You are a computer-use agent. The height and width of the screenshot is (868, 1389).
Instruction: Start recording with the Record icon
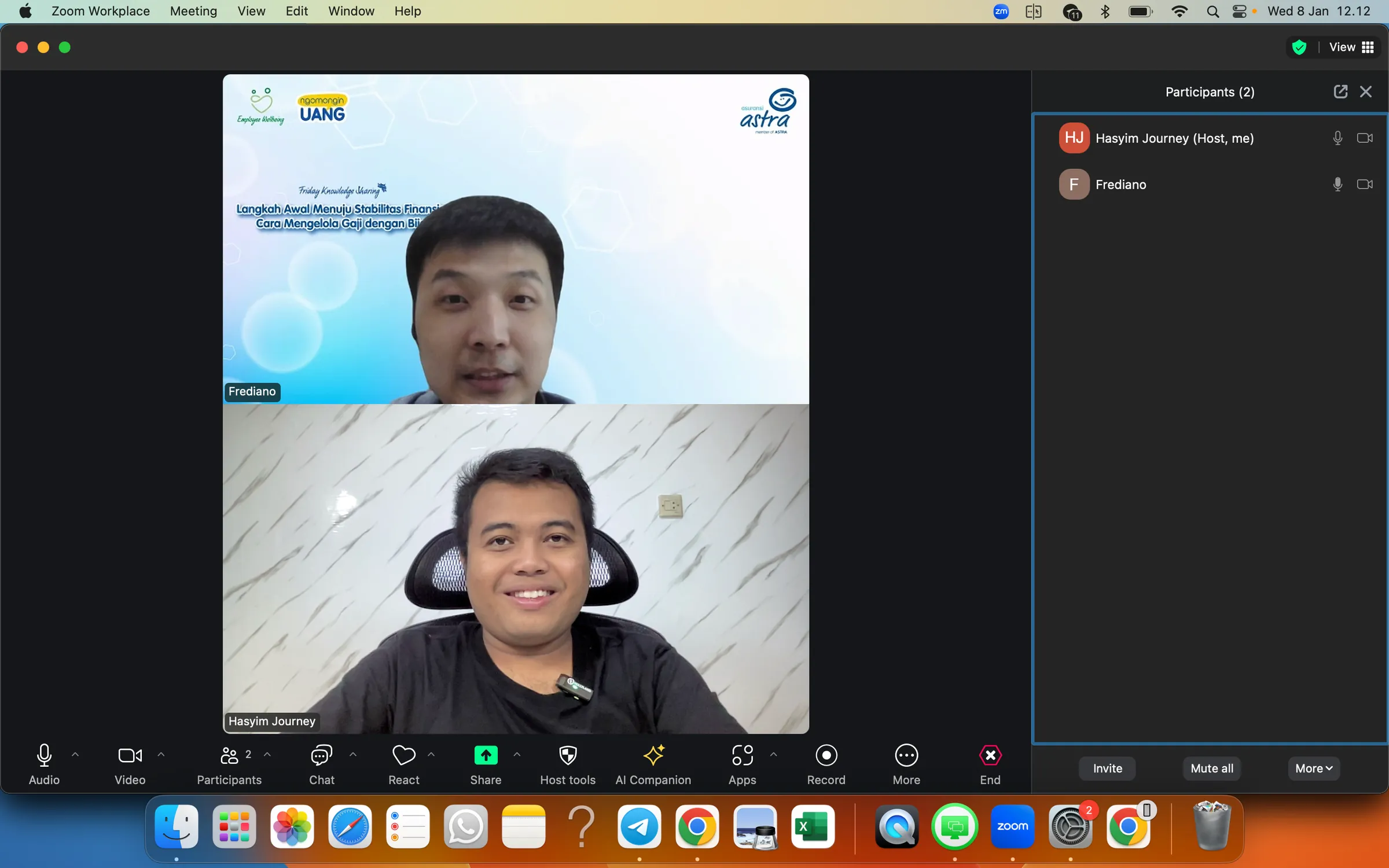pos(826,755)
